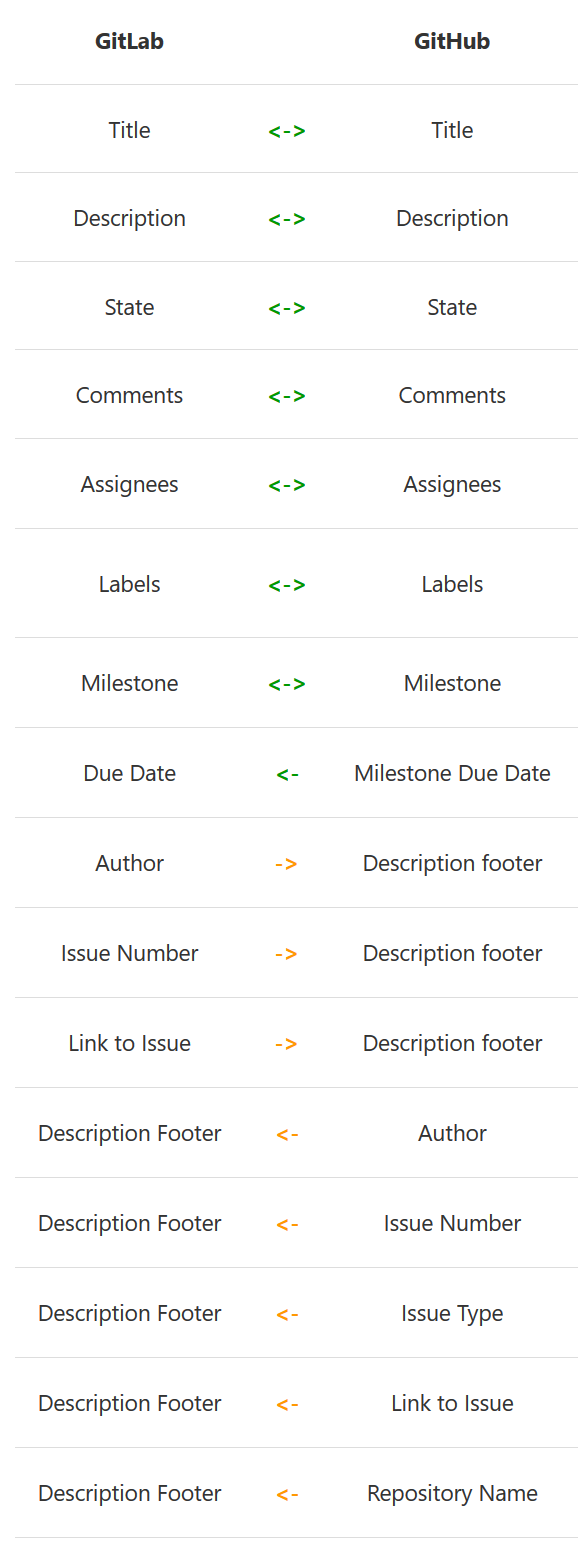The width and height of the screenshot is (578, 1549).
Task: Click the GitLab Due Date cell
Action: click(x=129, y=773)
